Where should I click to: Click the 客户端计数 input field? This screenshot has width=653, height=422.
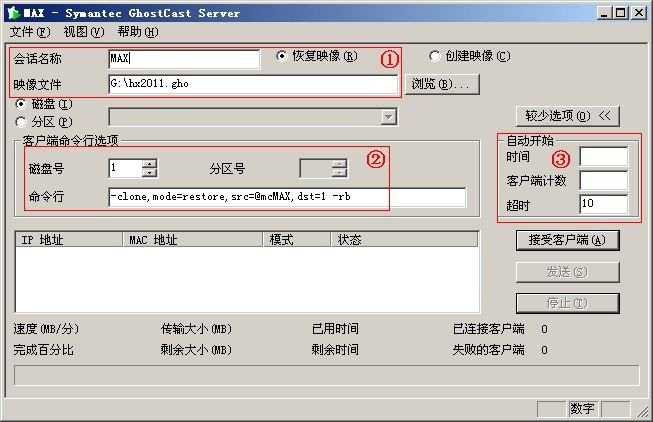pos(603,181)
